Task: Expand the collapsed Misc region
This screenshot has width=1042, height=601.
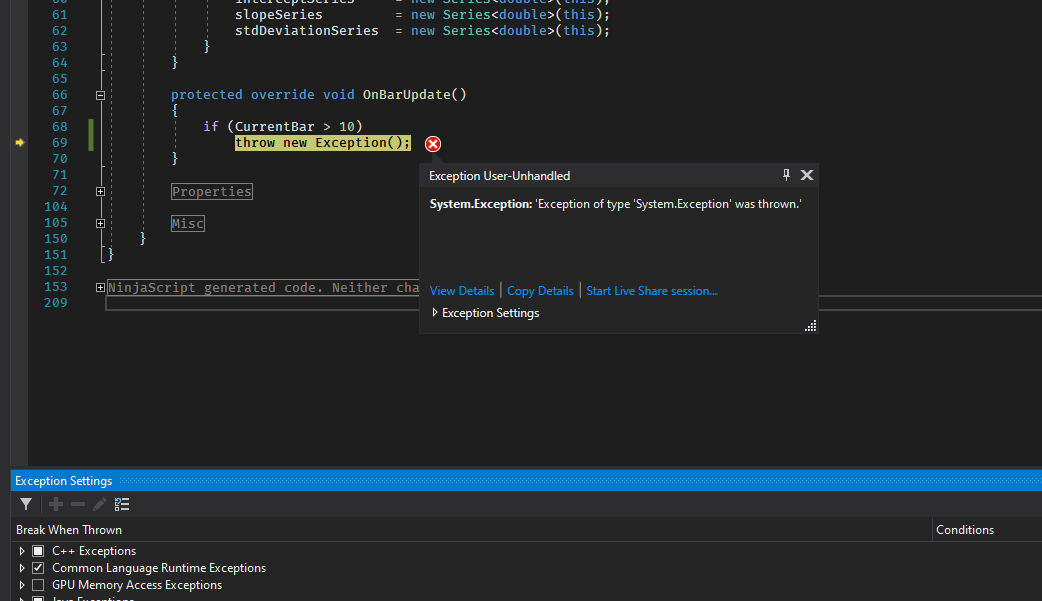Action: coord(100,223)
